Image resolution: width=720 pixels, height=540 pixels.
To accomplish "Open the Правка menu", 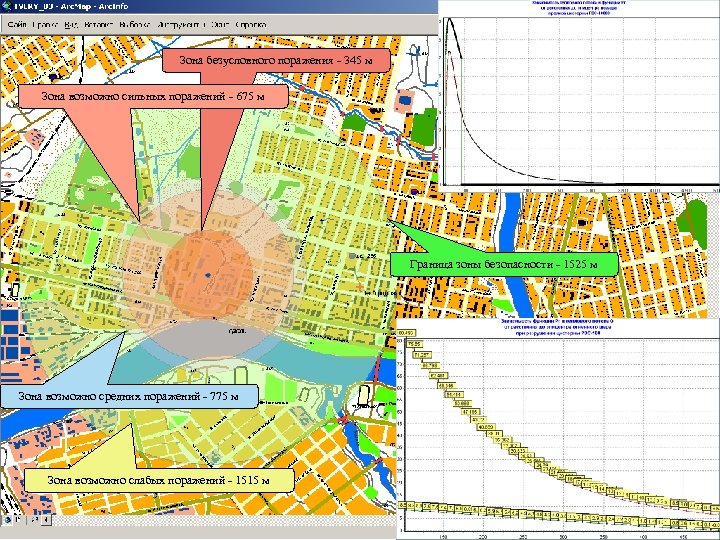I will (45, 25).
